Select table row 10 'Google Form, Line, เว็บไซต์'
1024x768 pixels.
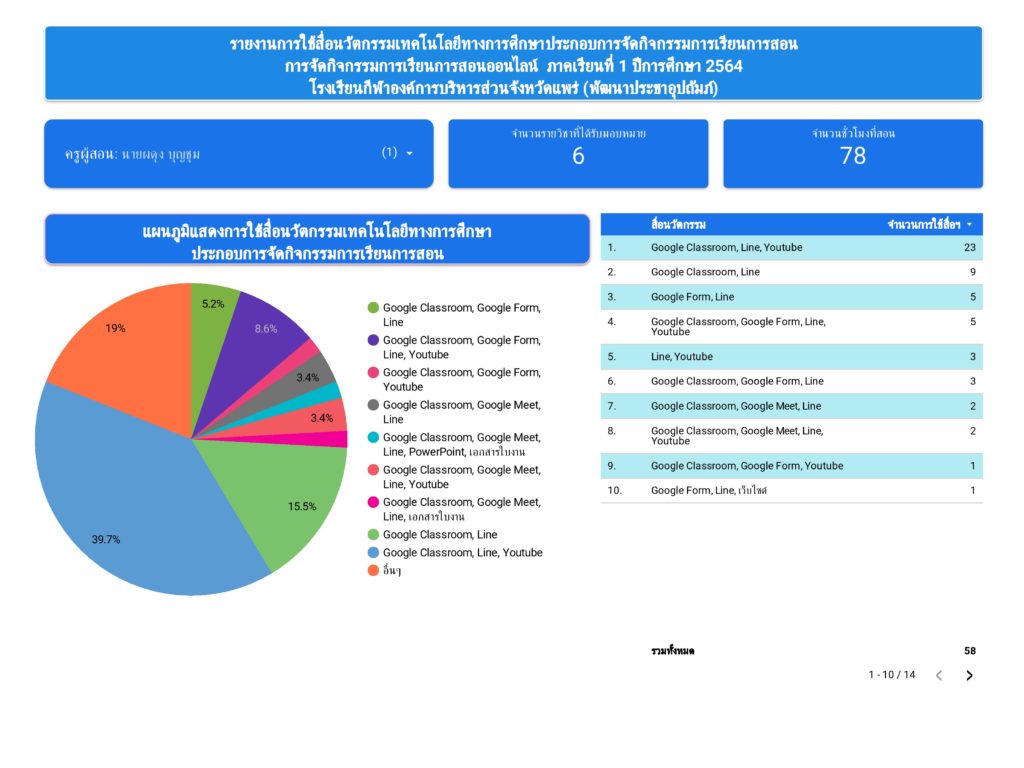(x=792, y=490)
